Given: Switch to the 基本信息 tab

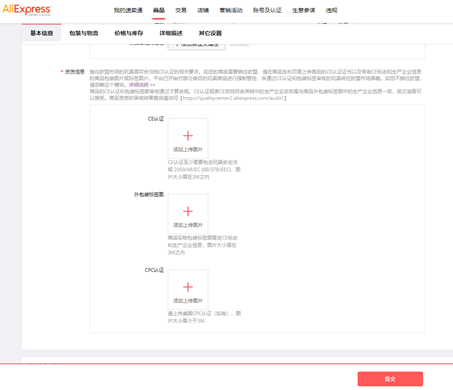Looking at the screenshot, I should [42, 33].
